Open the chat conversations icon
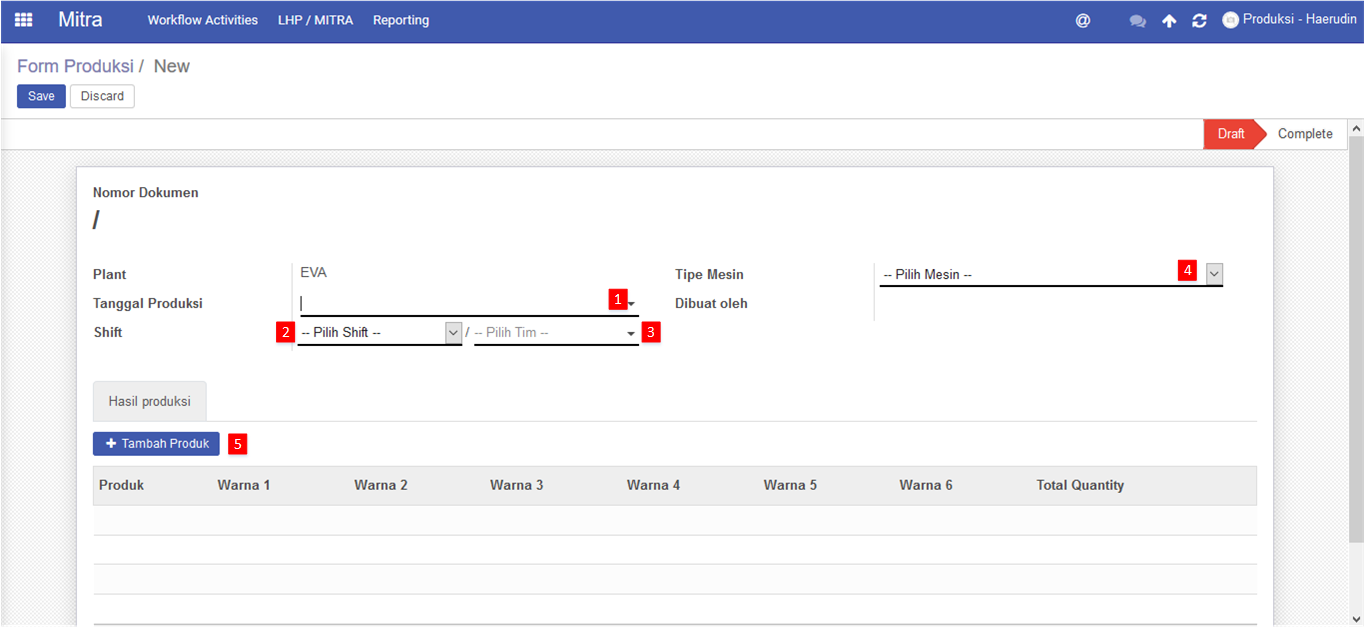This screenshot has height=627, width=1365. pos(1137,21)
